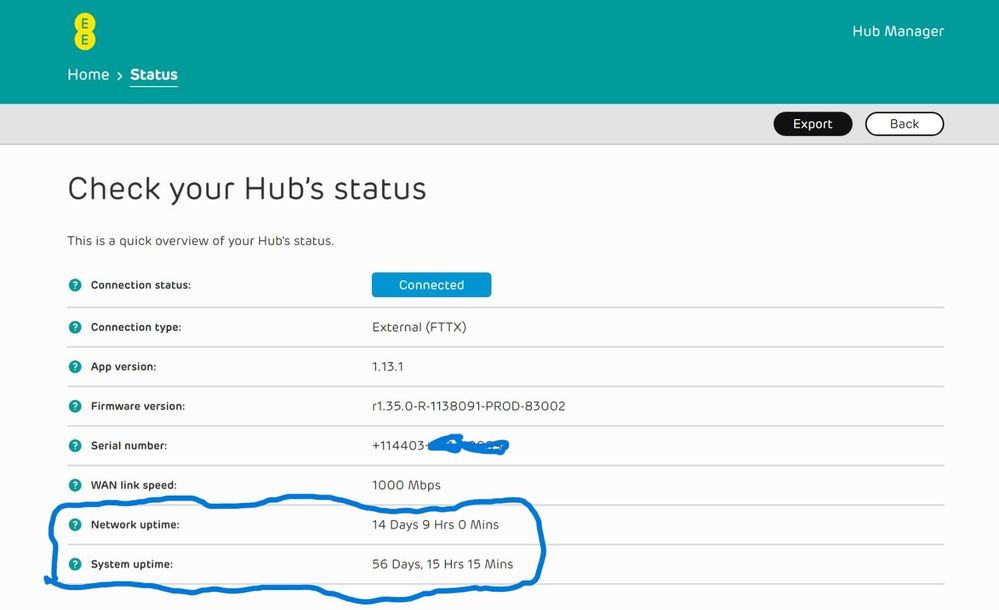
Task: Click the Connection status label
Action: tap(141, 285)
